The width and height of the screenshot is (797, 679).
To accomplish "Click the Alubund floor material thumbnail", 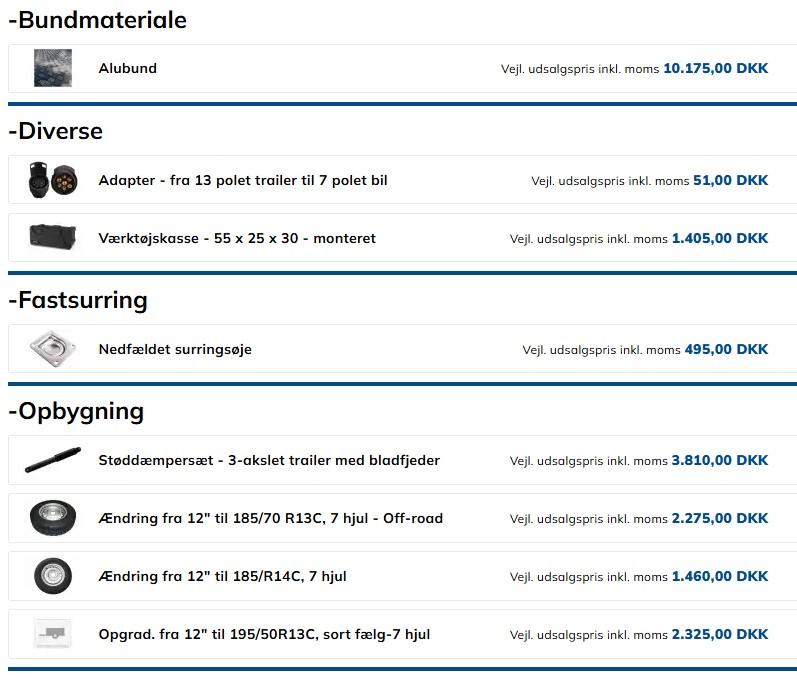I will pos(52,68).
